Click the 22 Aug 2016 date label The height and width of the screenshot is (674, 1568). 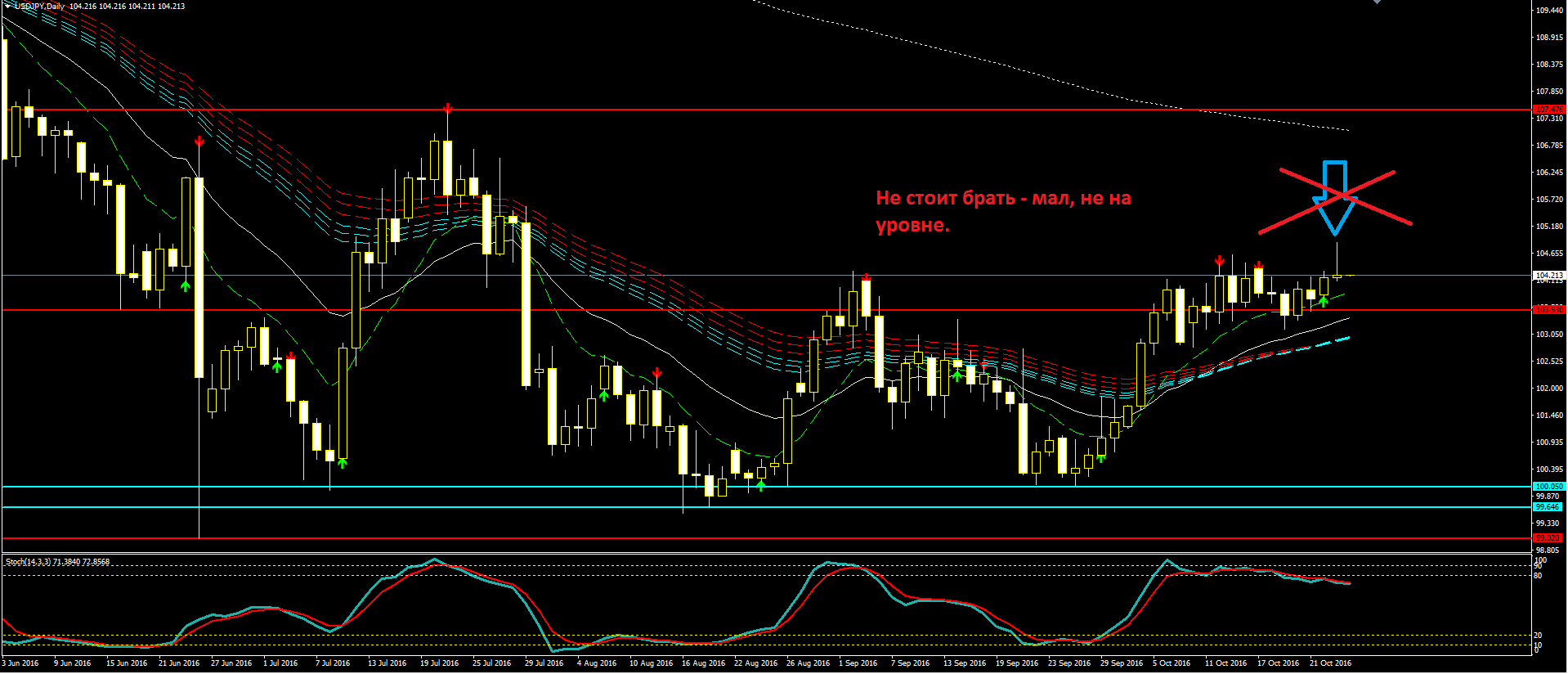755,663
